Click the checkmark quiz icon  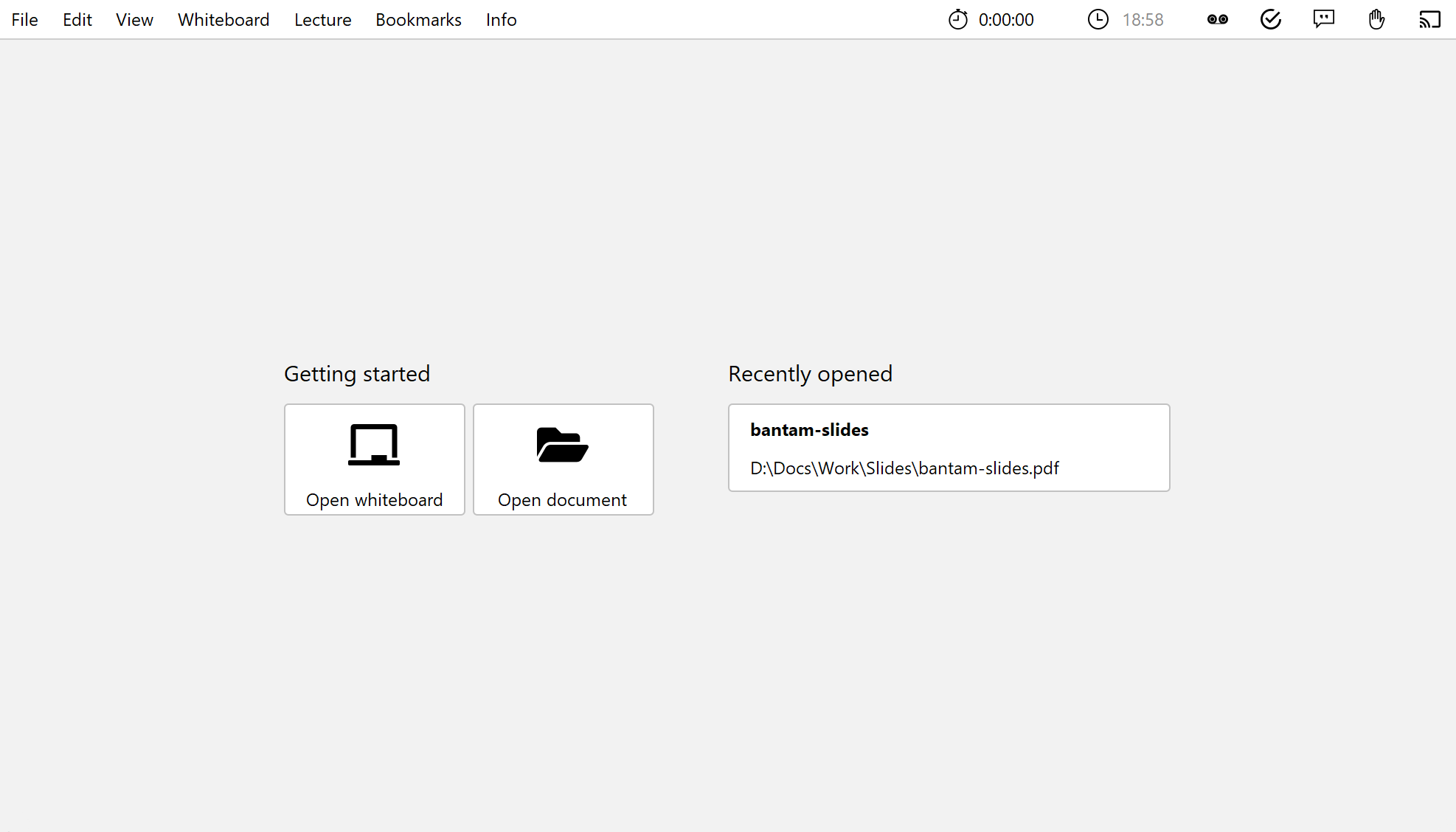pyautogui.click(x=1270, y=20)
